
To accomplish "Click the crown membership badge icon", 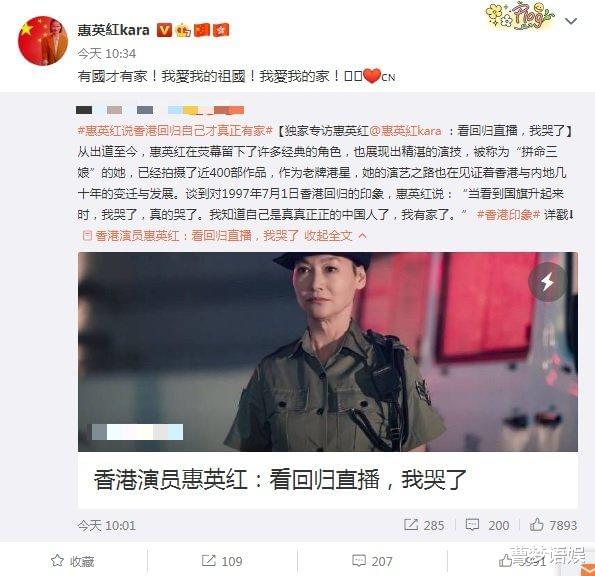I will [183, 30].
